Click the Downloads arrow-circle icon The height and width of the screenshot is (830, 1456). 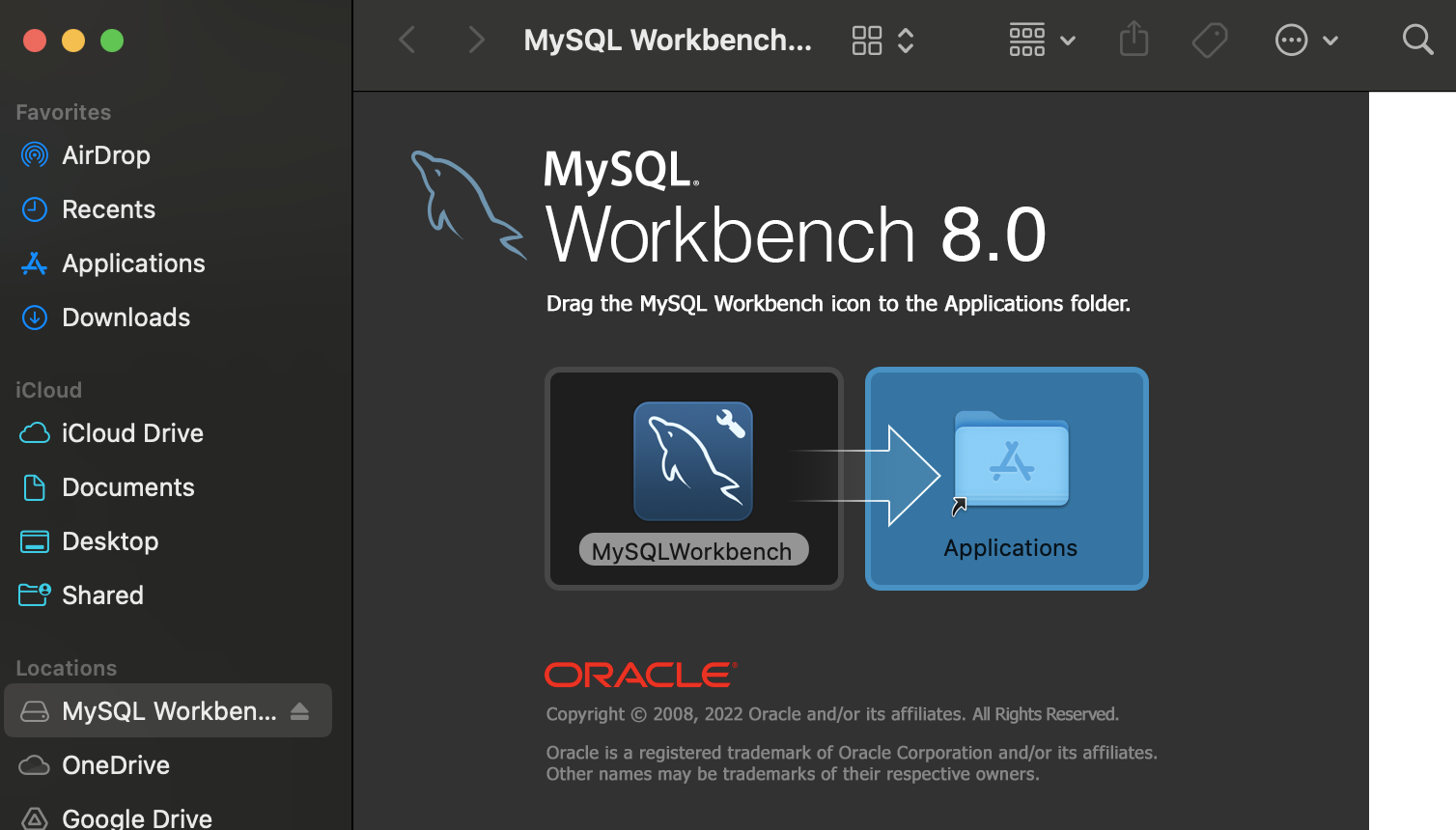click(35, 318)
